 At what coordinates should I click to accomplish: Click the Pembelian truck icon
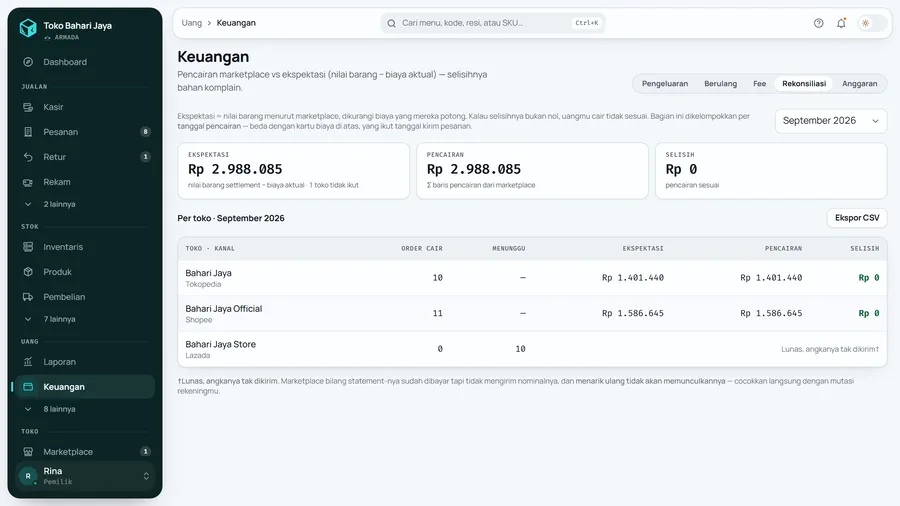(28, 297)
